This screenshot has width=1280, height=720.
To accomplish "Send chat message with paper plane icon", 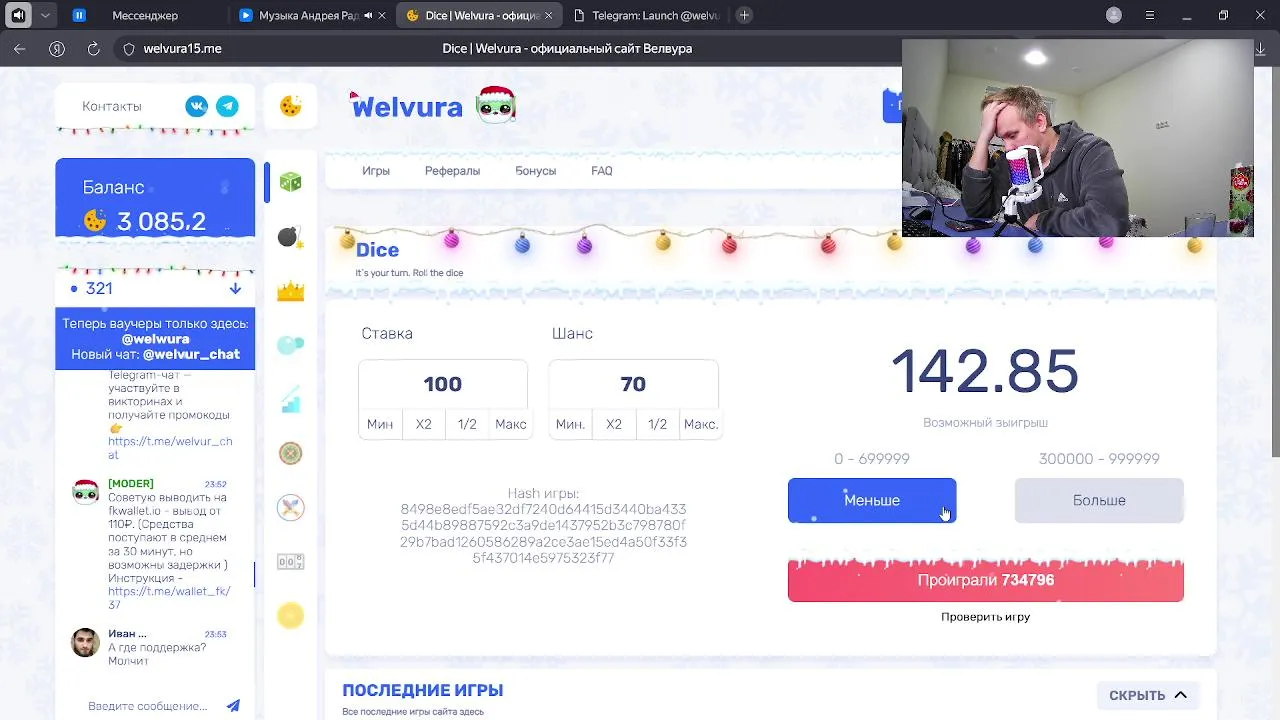I will tap(233, 706).
